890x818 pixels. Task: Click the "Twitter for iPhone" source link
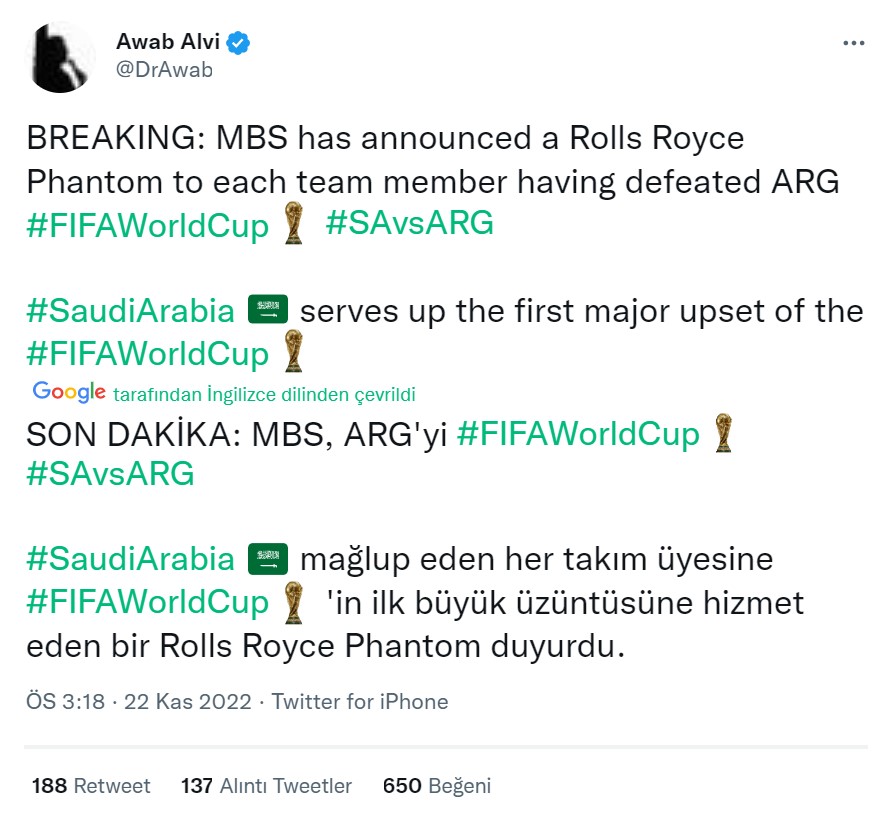tap(360, 702)
